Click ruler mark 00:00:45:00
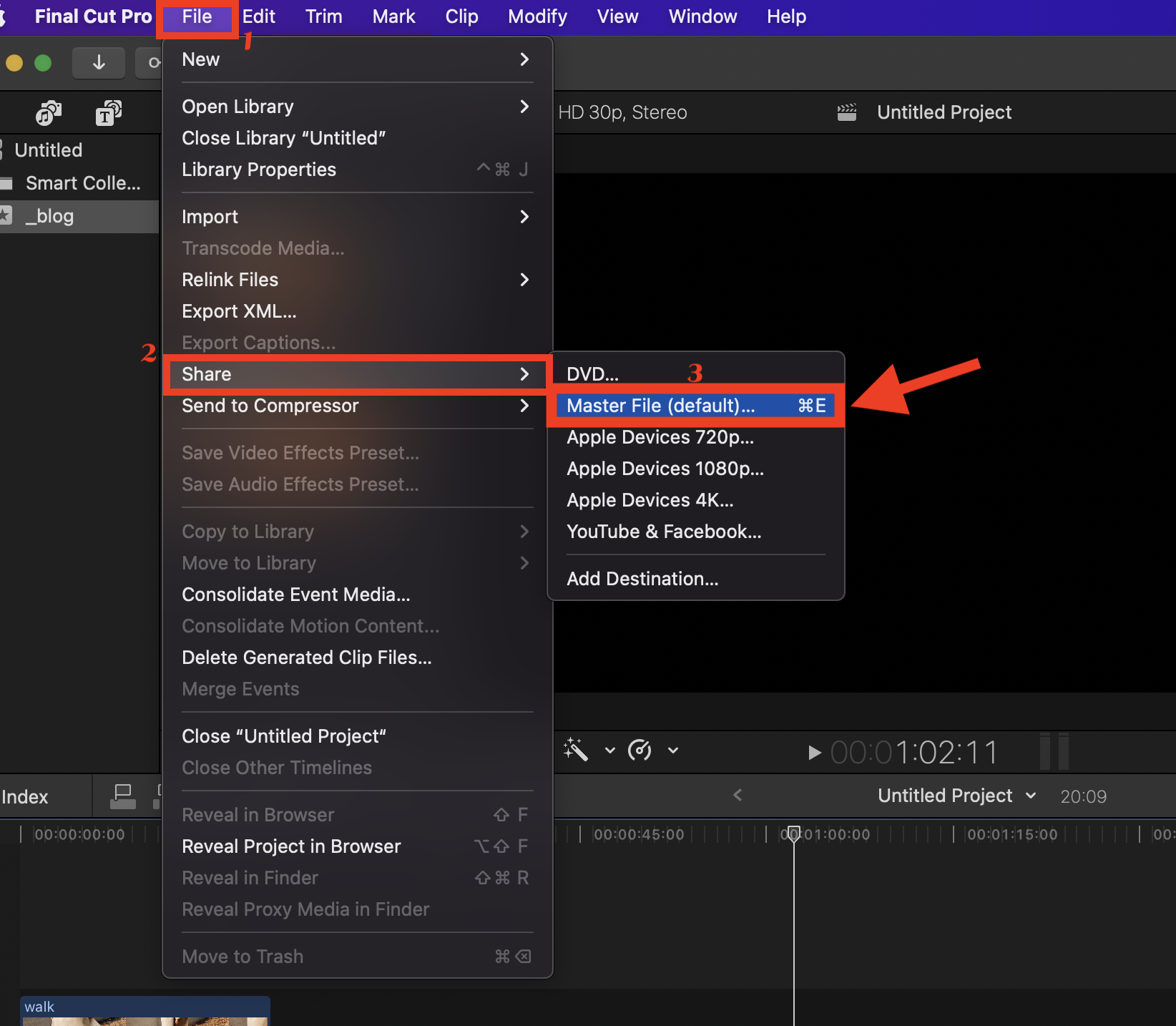The image size is (1176, 1026). (639, 834)
